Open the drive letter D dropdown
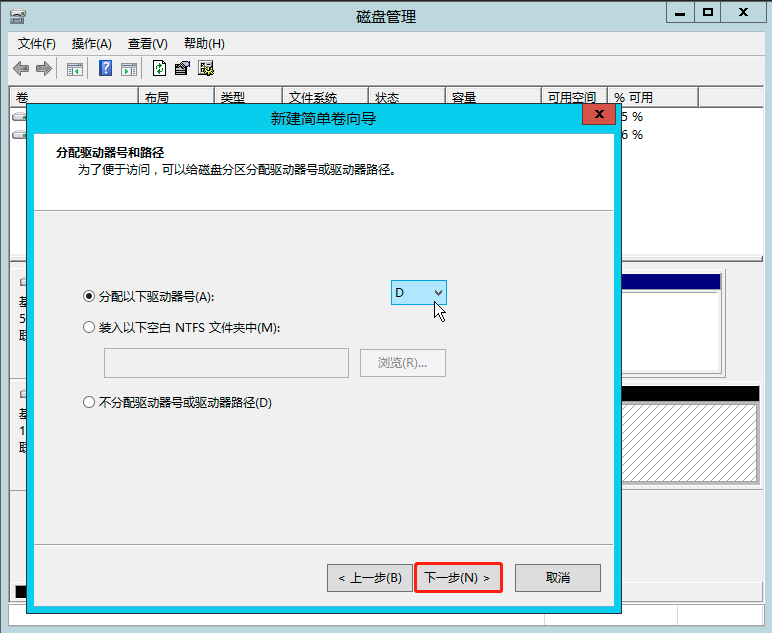This screenshot has width=772, height=633. click(x=418, y=293)
